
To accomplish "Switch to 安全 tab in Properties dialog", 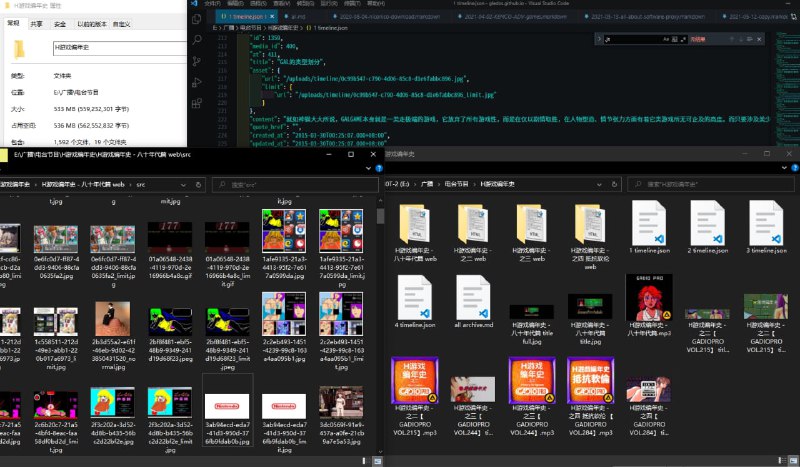I will tap(60, 22).
